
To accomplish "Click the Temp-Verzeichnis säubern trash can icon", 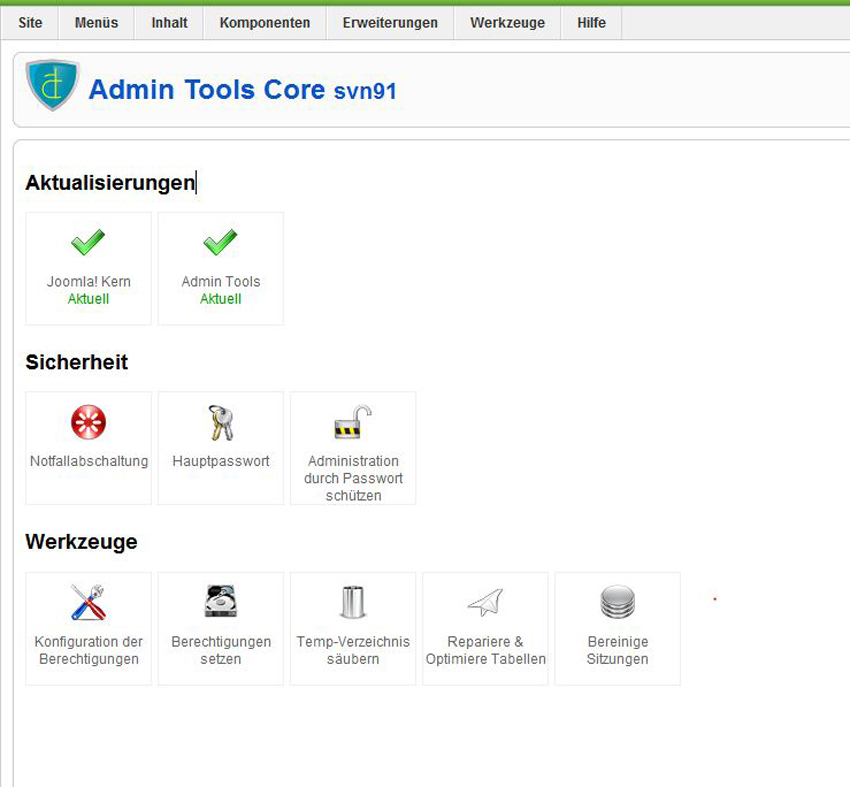I will (353, 602).
